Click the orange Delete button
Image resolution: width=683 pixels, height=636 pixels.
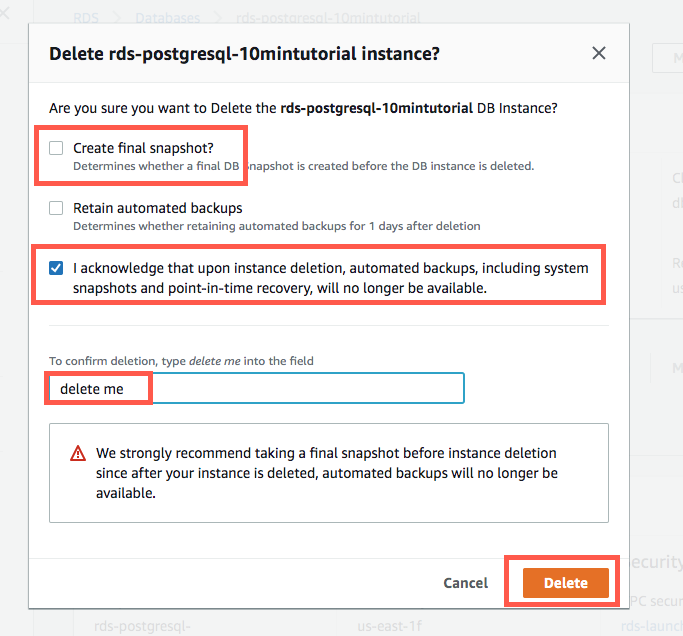coord(565,583)
